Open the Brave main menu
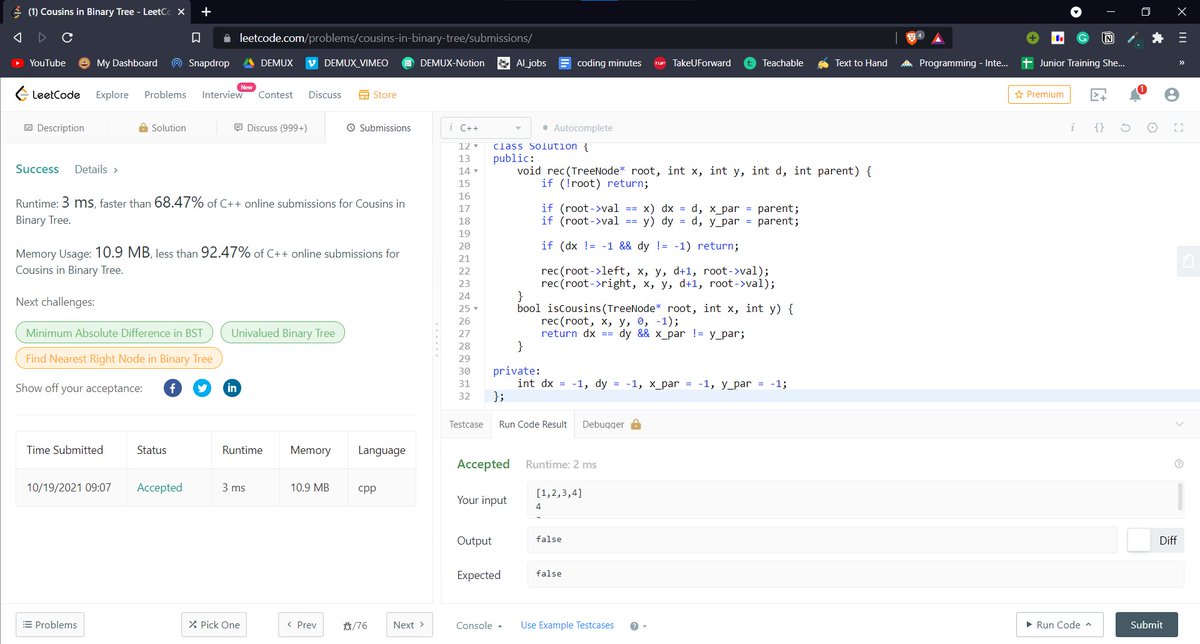Viewport: 1200px width, 644px height. [1181, 38]
